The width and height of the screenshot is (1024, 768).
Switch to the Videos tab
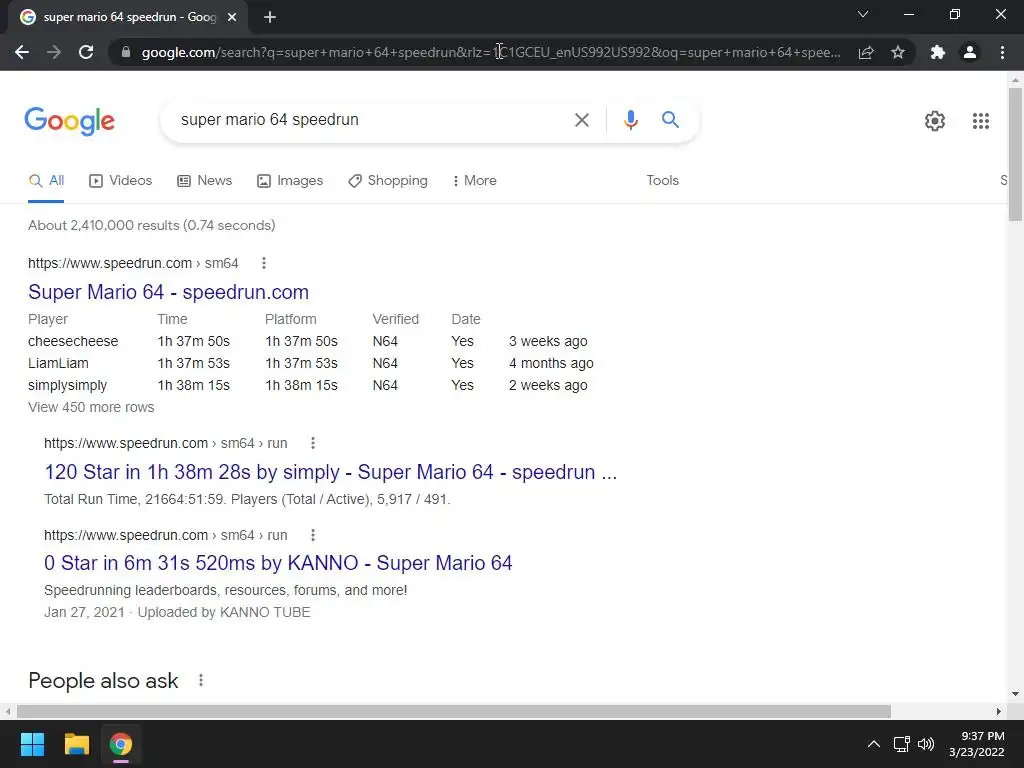click(121, 181)
